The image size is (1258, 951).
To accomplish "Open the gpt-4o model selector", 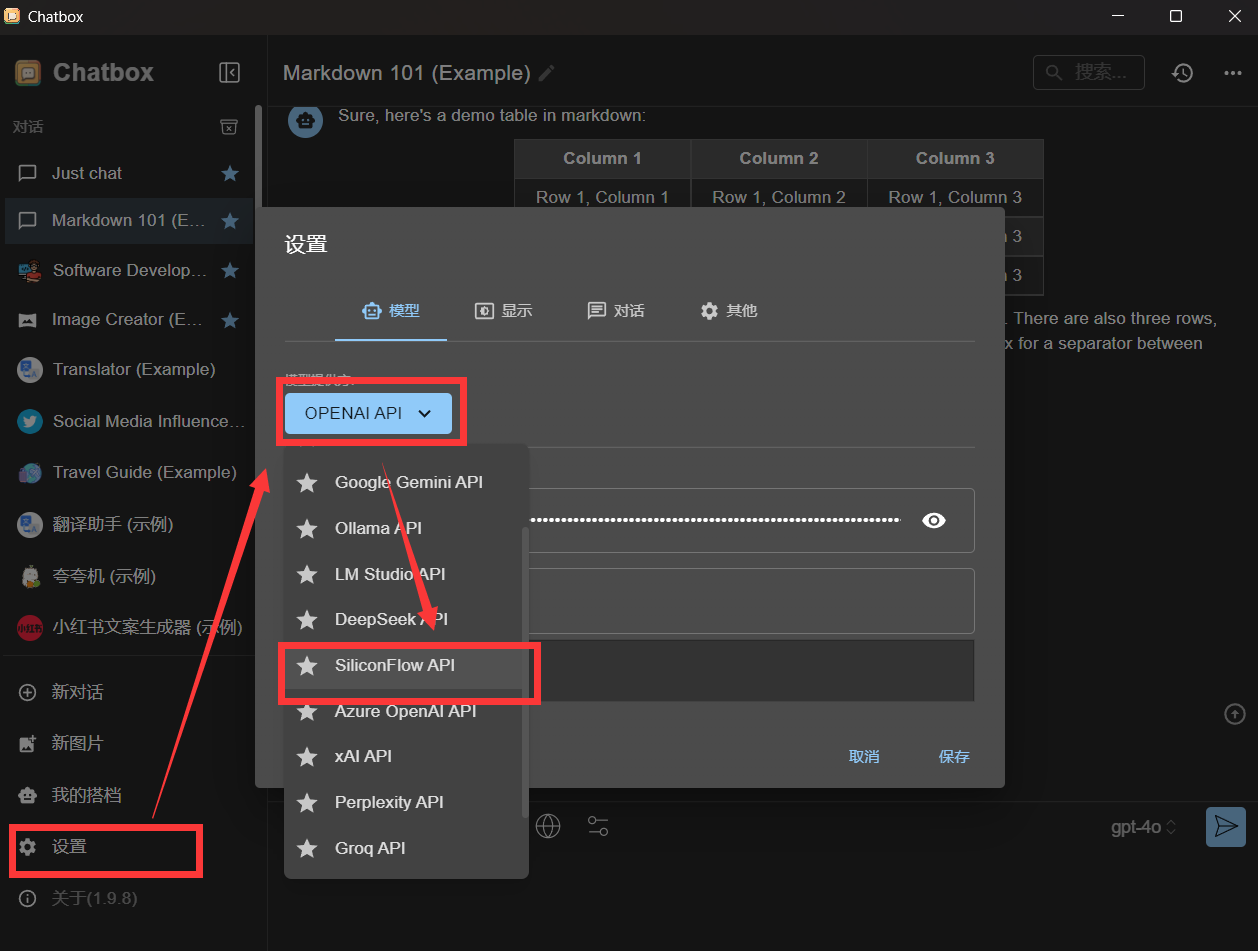I will point(1144,827).
